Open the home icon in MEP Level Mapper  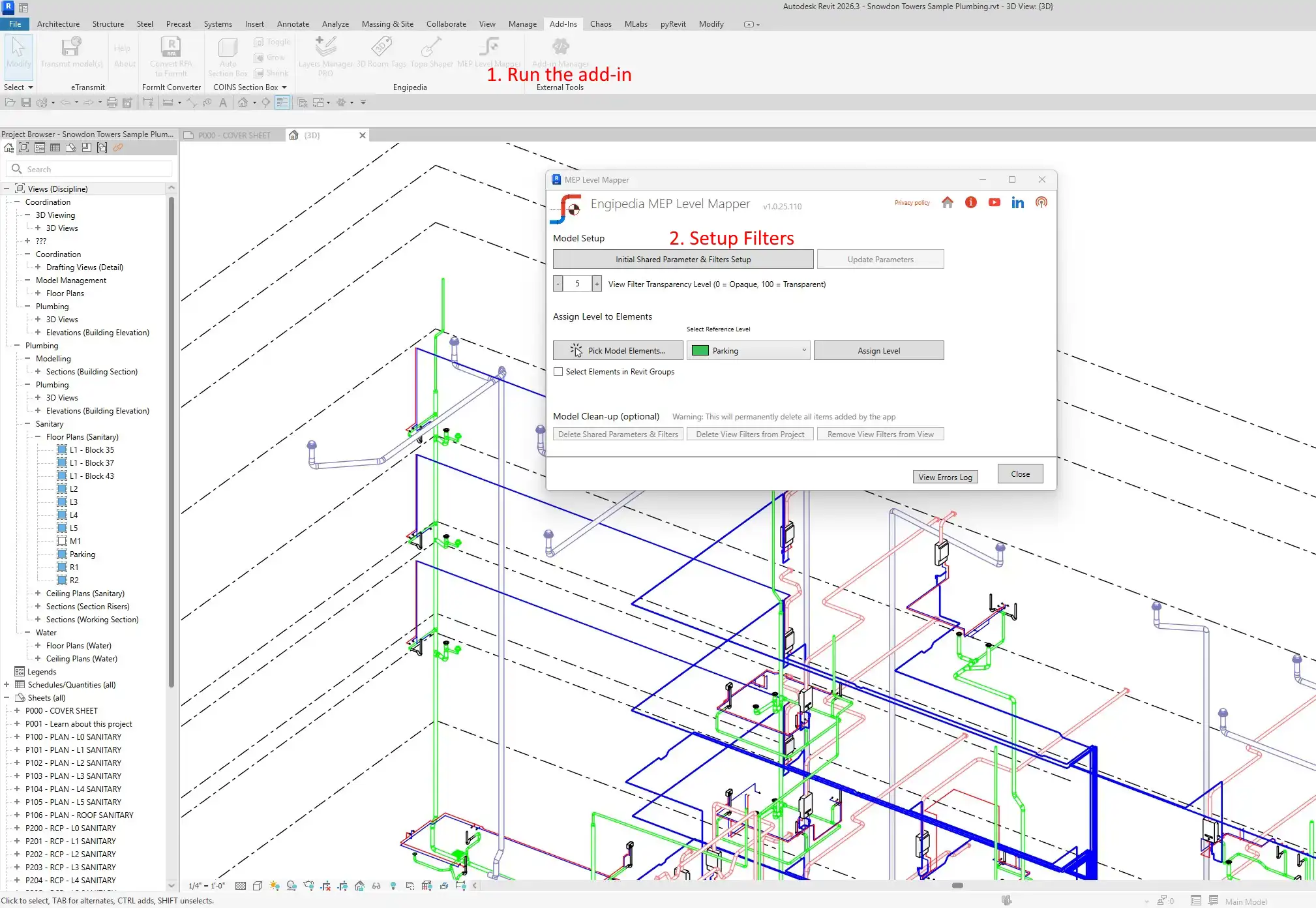[x=947, y=202]
